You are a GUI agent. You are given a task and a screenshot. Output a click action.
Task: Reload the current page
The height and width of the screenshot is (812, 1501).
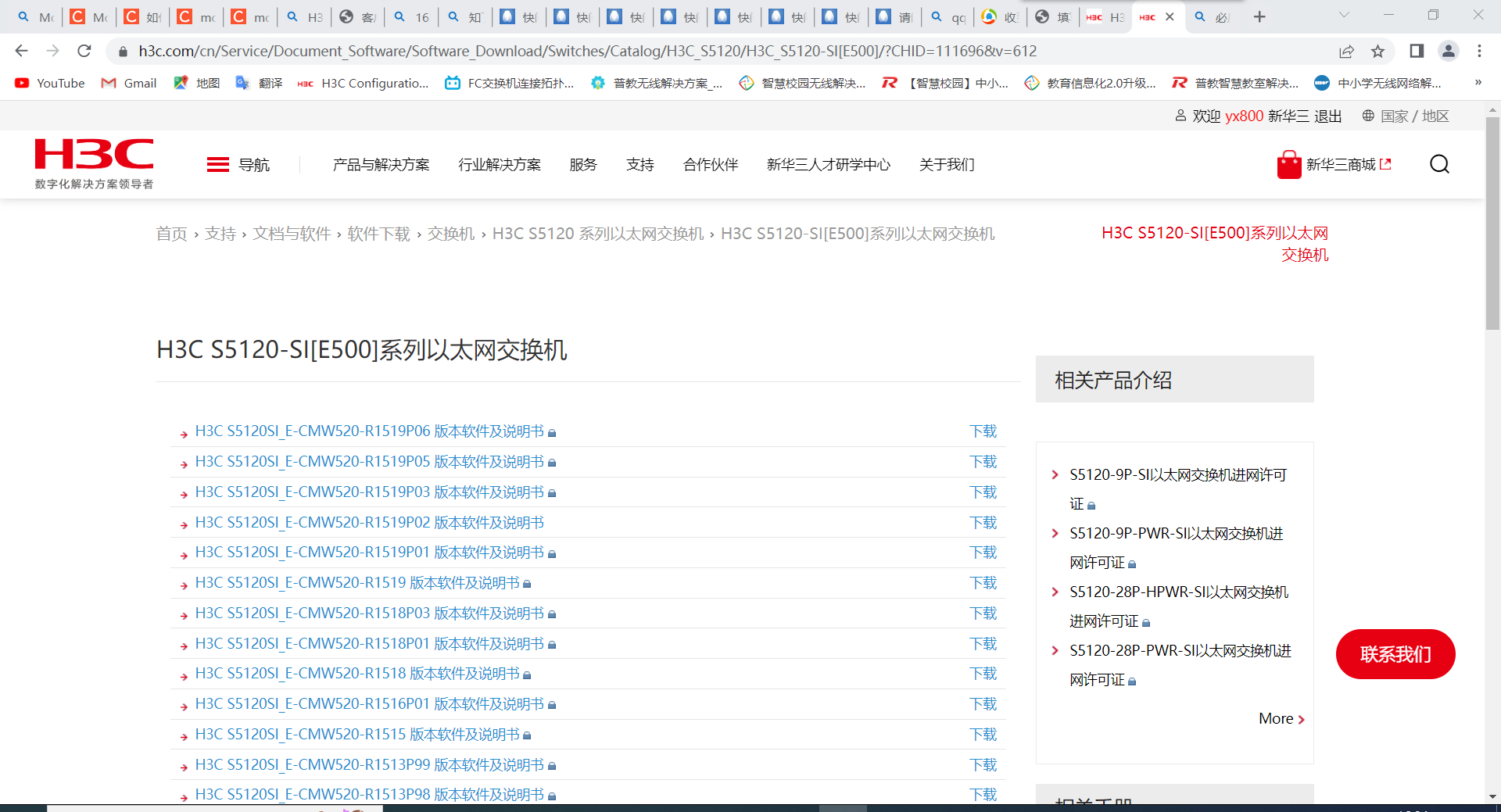tap(84, 51)
